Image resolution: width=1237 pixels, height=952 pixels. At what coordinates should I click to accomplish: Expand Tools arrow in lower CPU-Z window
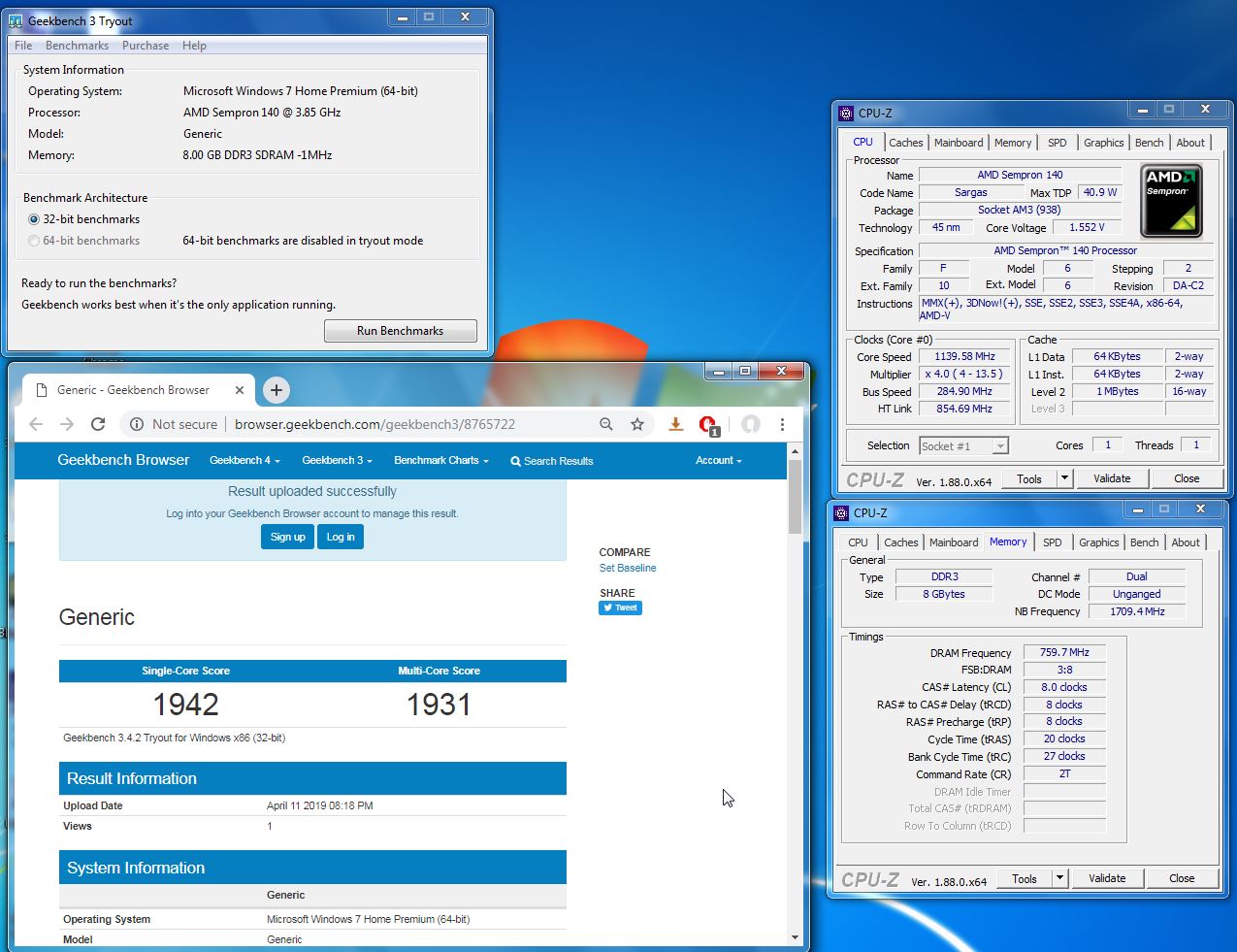1059,878
